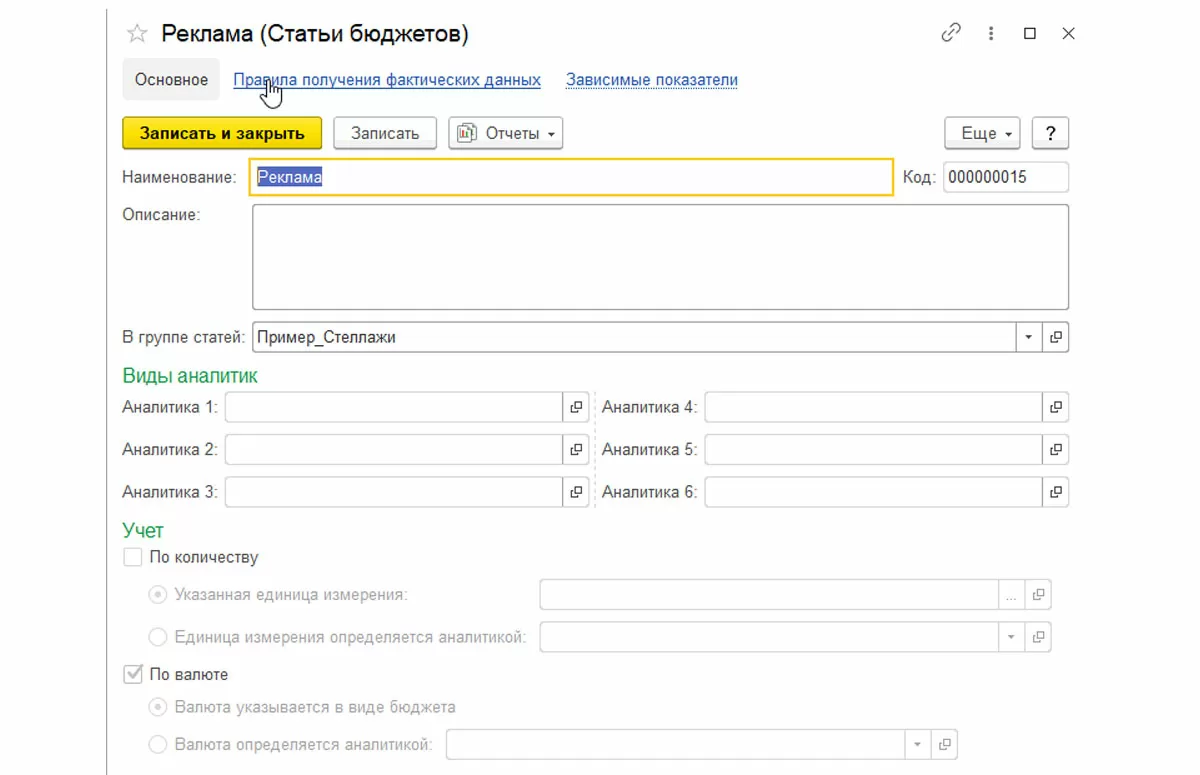Click the open icon beside Аналитика 5 field

[x=1056, y=450]
